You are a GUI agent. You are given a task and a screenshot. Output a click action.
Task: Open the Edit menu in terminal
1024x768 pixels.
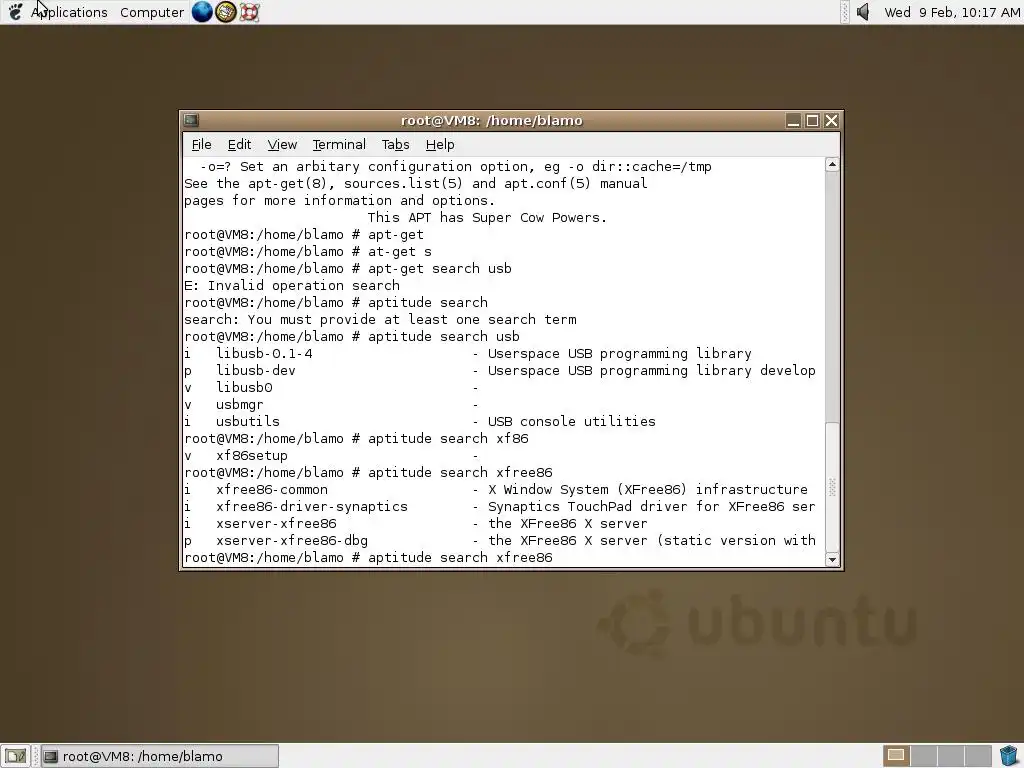point(239,144)
